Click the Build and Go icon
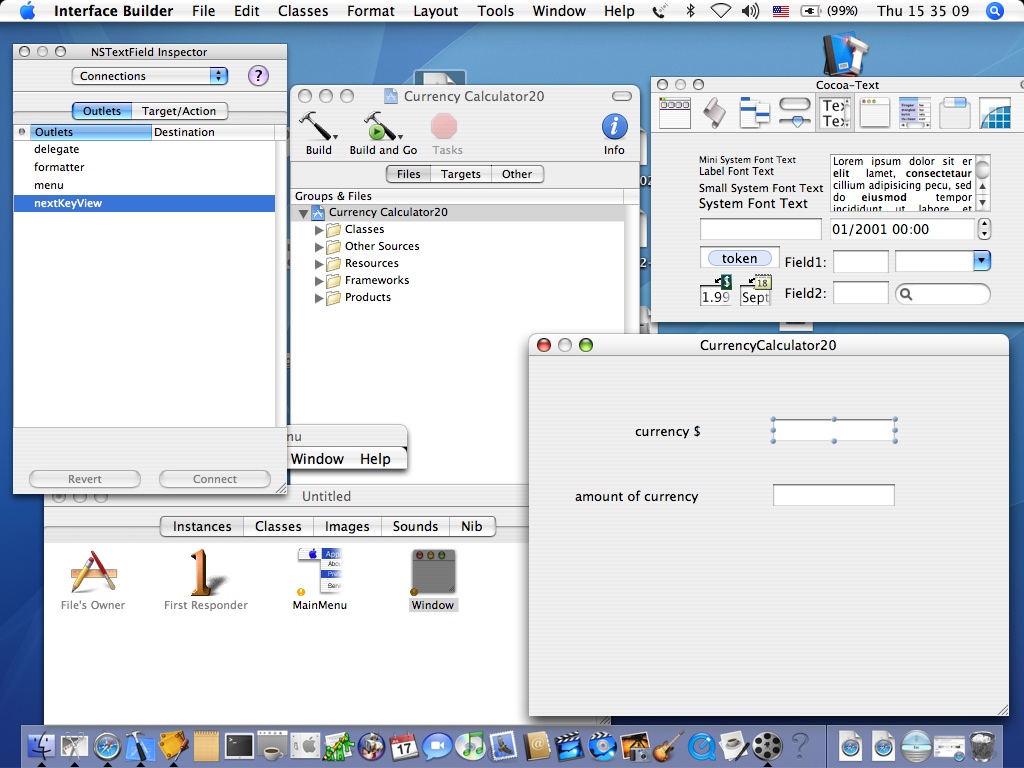Viewport: 1024px width, 768px height. (383, 126)
